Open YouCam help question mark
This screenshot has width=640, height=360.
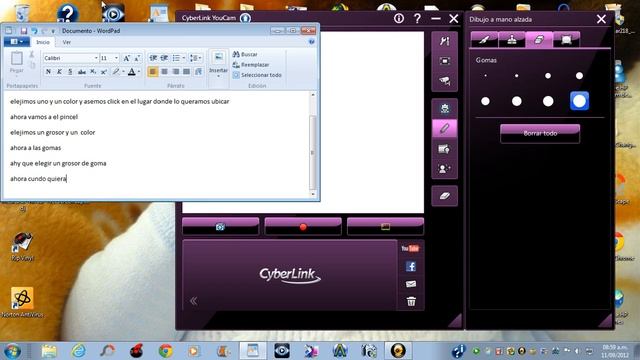click(x=417, y=18)
